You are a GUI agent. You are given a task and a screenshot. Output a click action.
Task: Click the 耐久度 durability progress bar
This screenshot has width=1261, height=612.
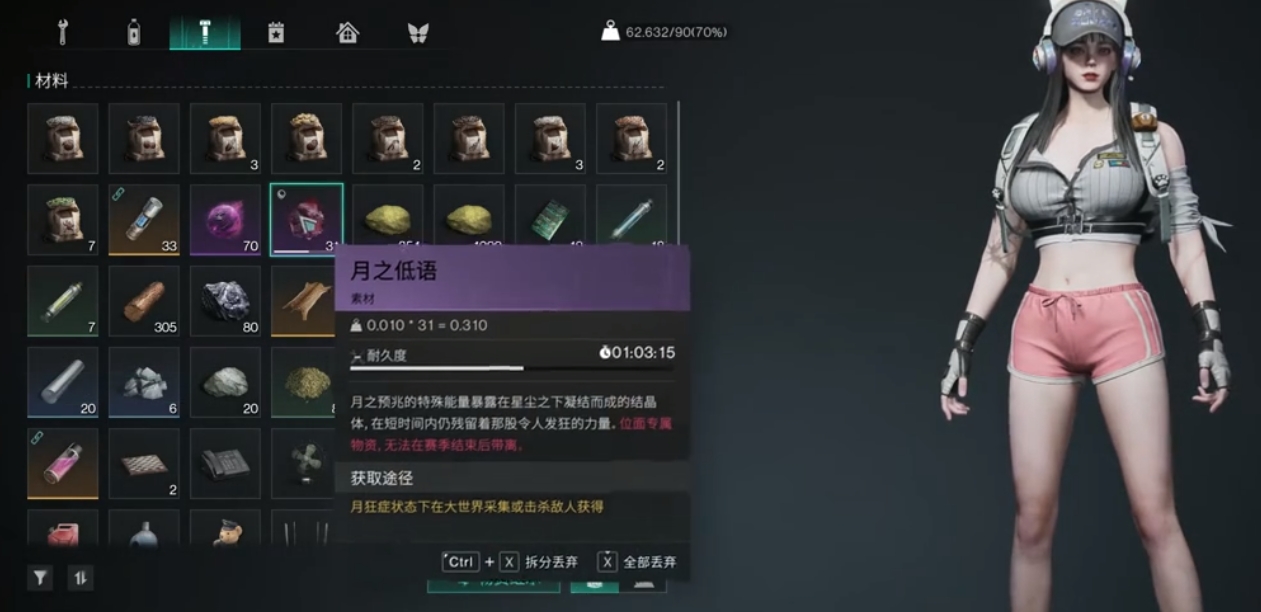pyautogui.click(x=513, y=369)
